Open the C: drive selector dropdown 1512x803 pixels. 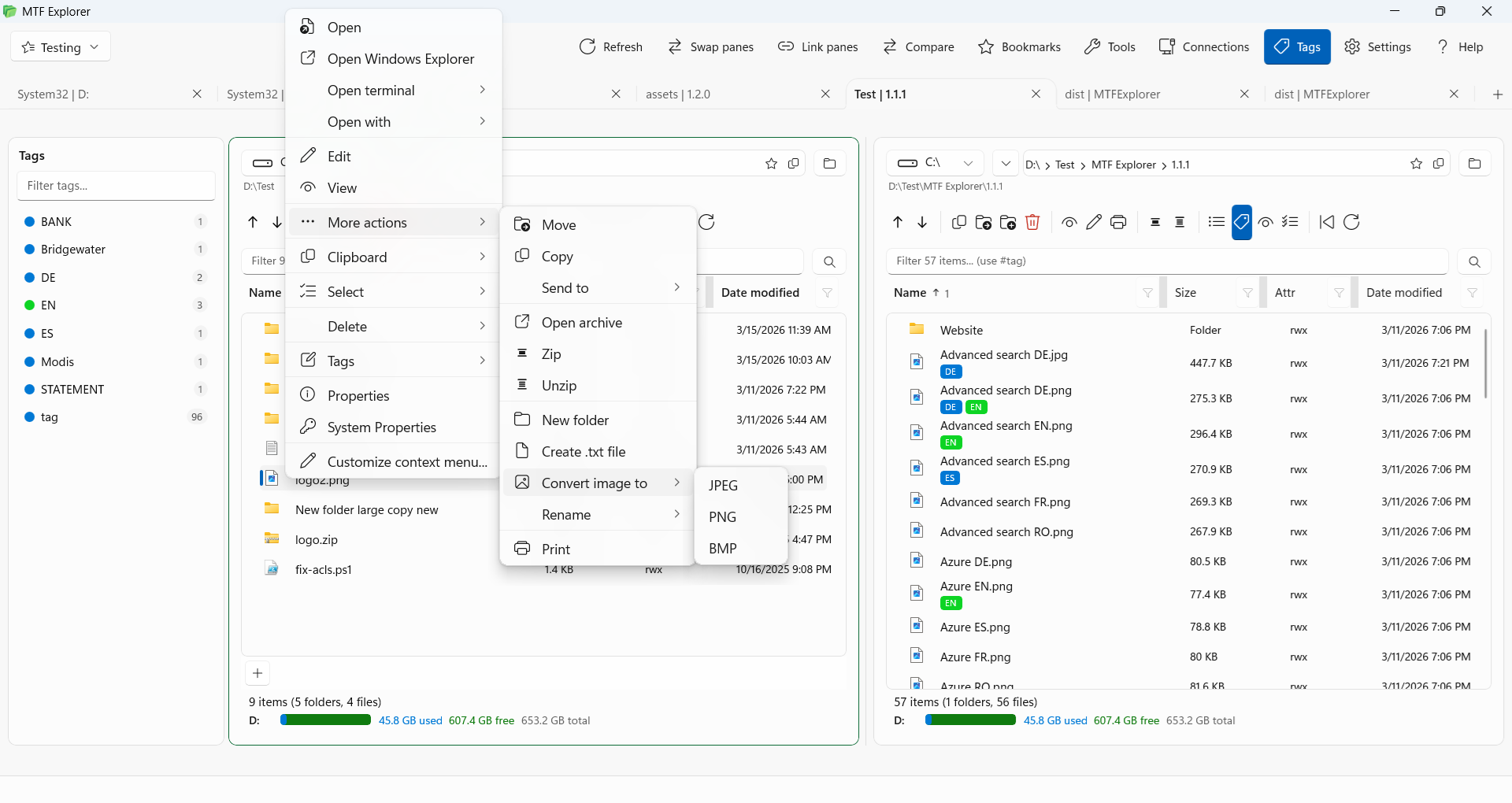pos(967,163)
